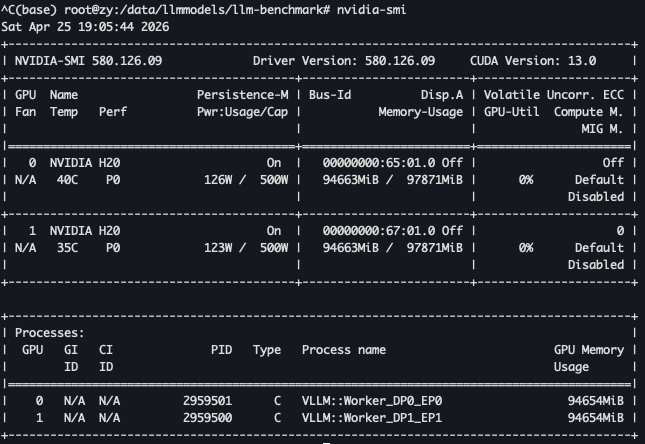The width and height of the screenshot is (645, 444).
Task: Click the 'GPU Memory' column header
Action: coord(589,350)
